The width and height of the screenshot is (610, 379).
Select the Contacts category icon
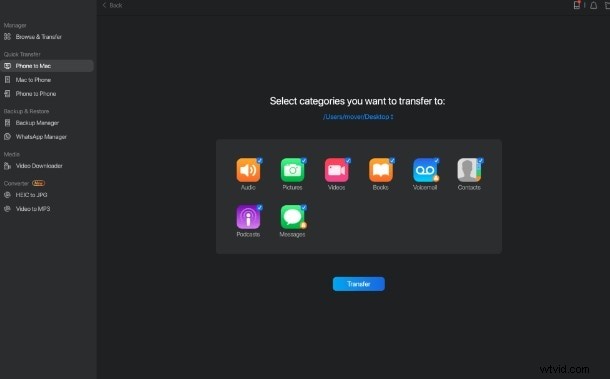(469, 170)
